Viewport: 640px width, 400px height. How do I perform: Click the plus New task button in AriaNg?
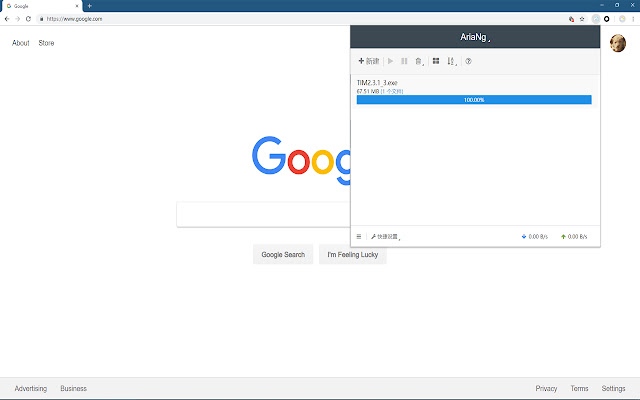pos(369,61)
